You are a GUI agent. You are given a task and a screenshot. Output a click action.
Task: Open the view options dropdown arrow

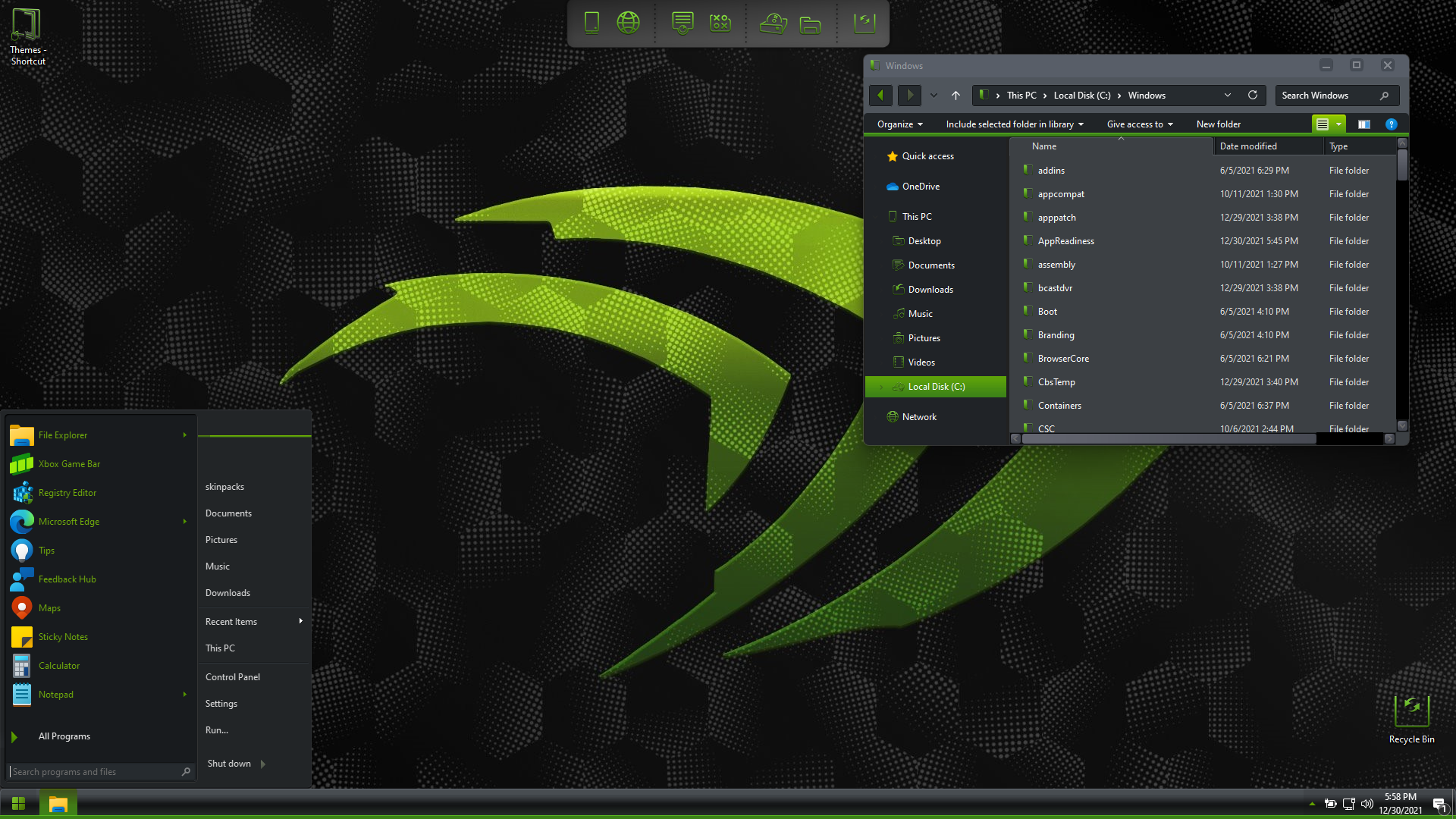[1338, 124]
